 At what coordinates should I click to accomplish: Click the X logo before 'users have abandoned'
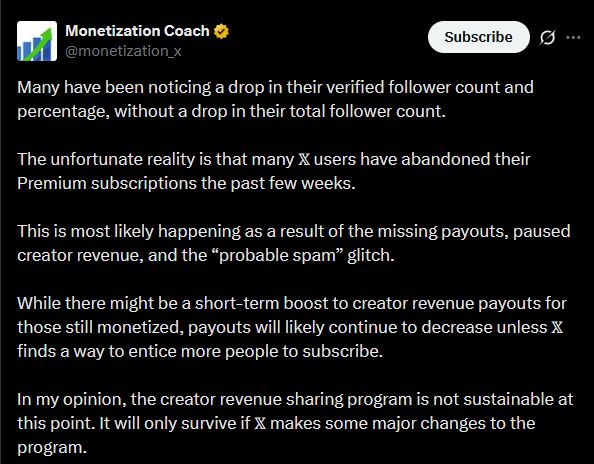[304, 159]
